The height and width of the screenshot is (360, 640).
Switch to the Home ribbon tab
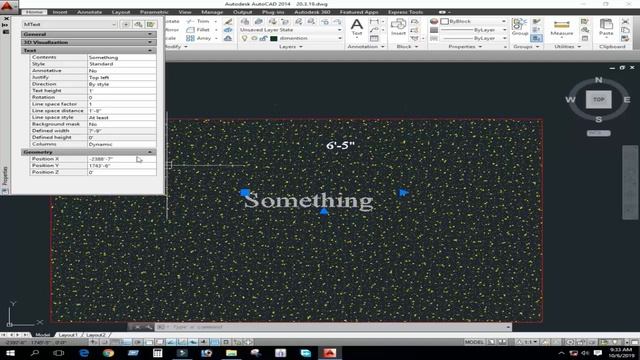coord(34,12)
